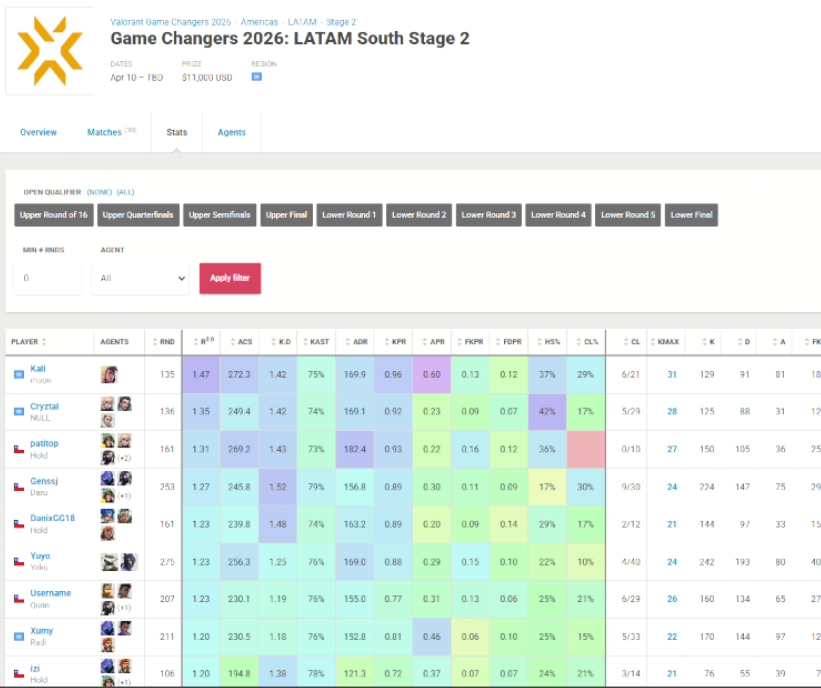
Task: Click Chile flag beside Yuyo
Action: click(19, 562)
